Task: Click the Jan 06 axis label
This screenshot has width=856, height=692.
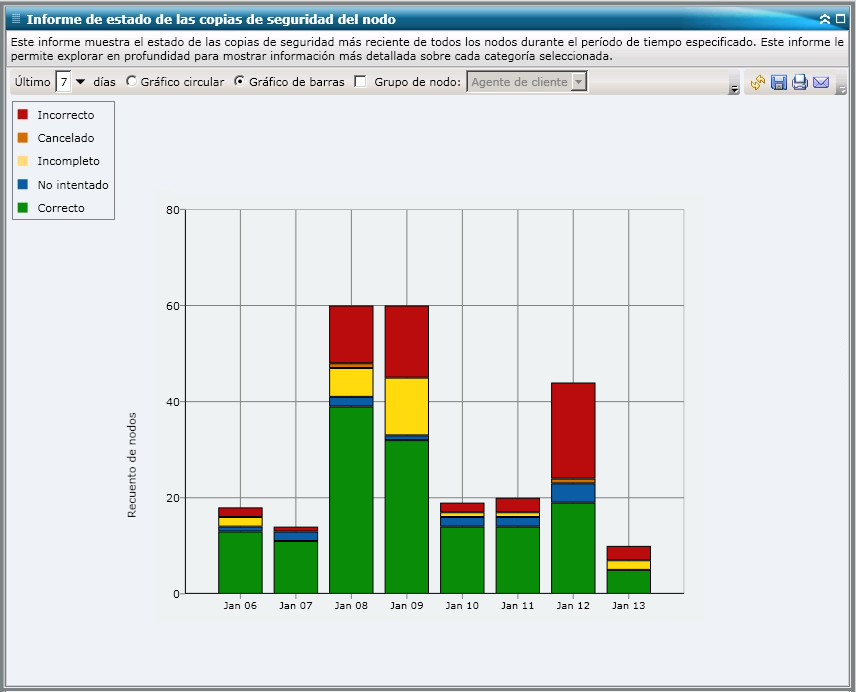Action: [239, 605]
